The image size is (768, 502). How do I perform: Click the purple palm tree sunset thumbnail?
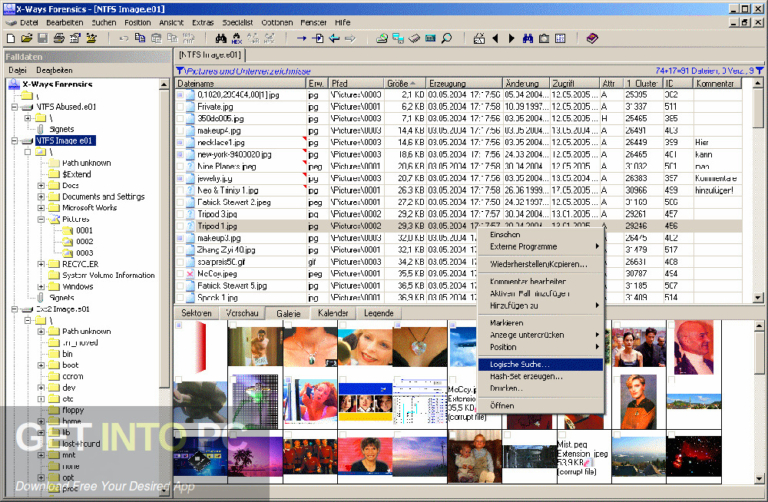255,457
